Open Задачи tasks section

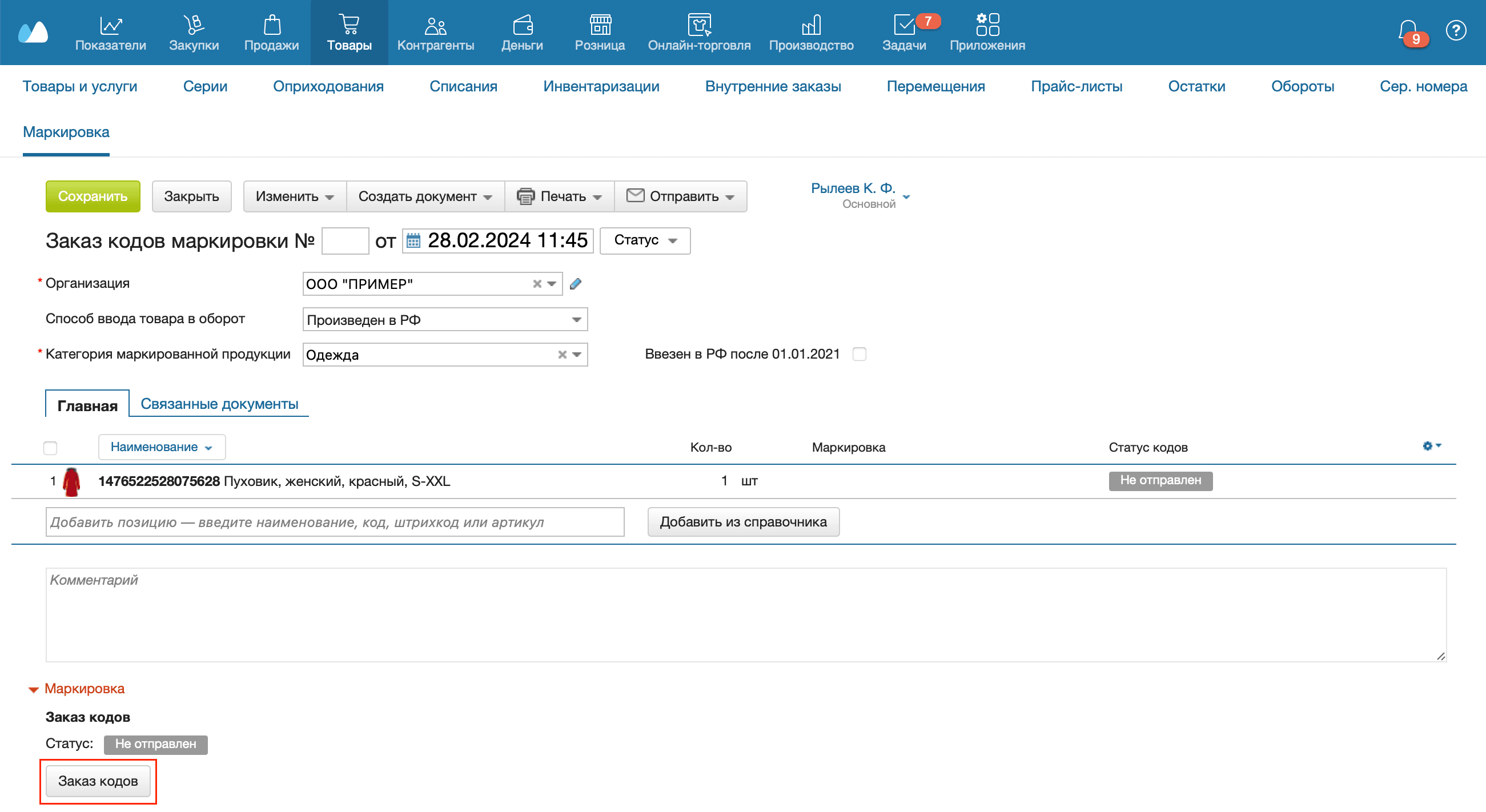[904, 33]
